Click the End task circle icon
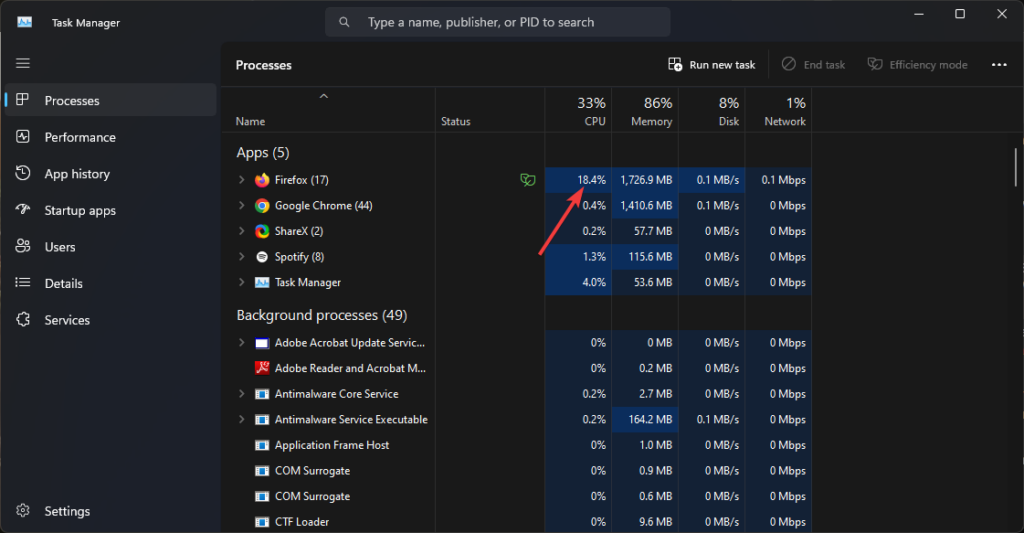1024x533 pixels. point(789,64)
